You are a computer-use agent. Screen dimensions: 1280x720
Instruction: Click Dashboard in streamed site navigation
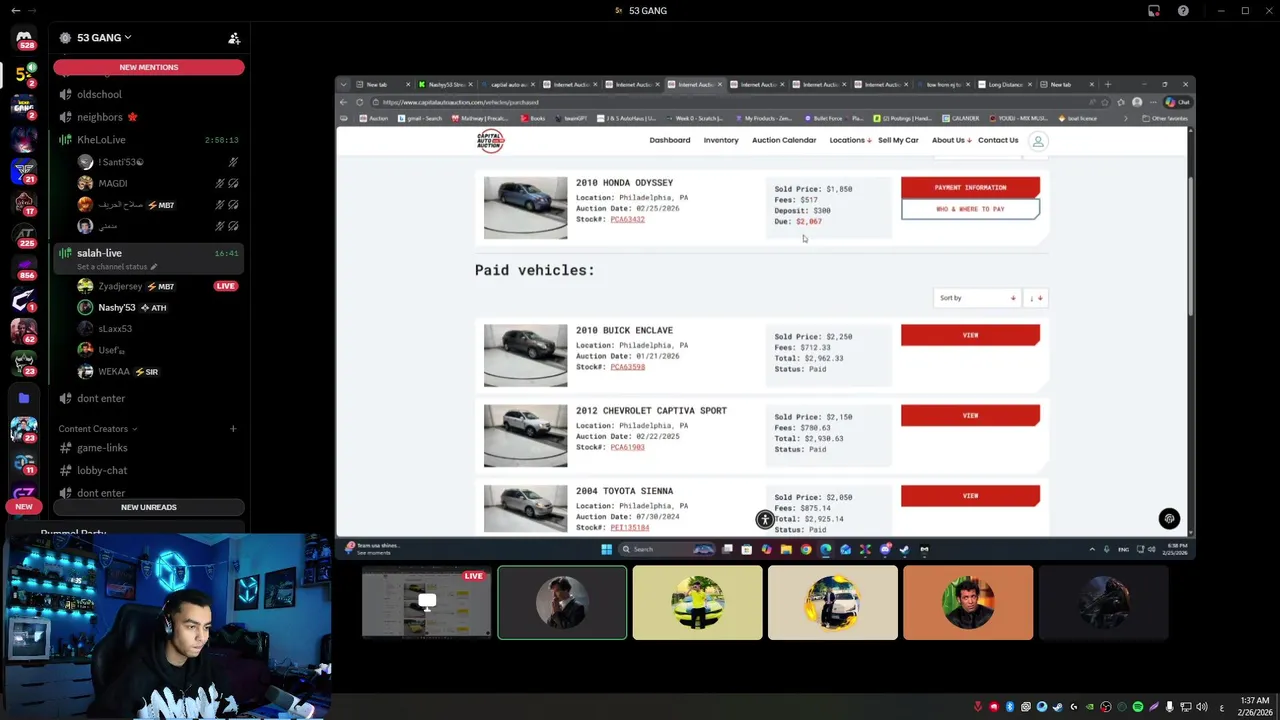point(670,140)
